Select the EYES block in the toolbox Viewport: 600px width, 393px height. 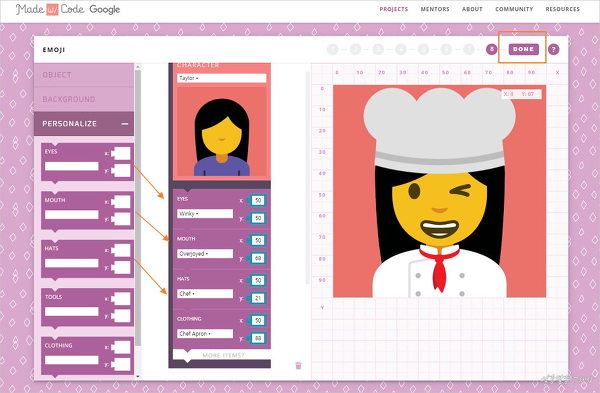tap(87, 162)
